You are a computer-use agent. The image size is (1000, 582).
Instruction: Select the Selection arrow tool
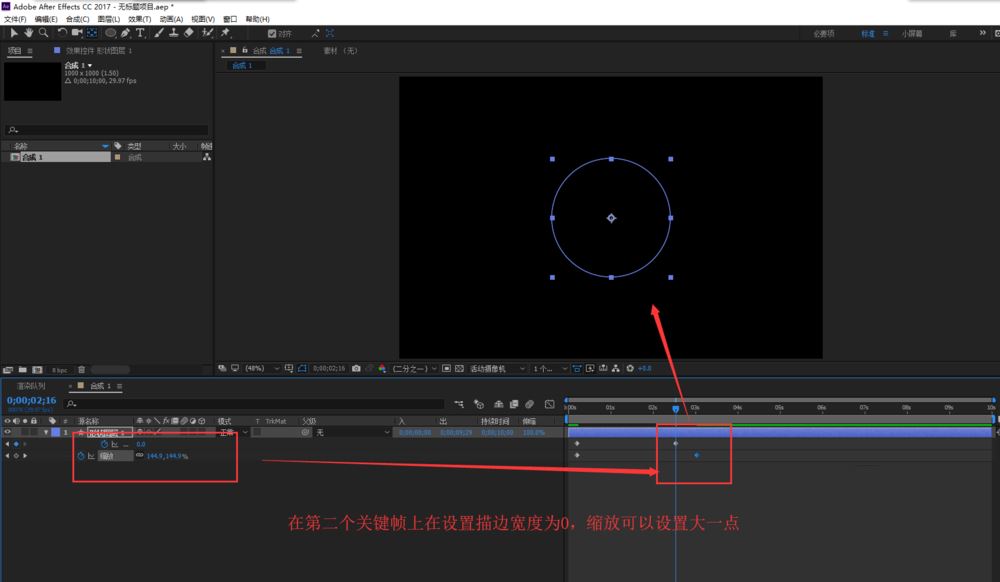point(13,33)
